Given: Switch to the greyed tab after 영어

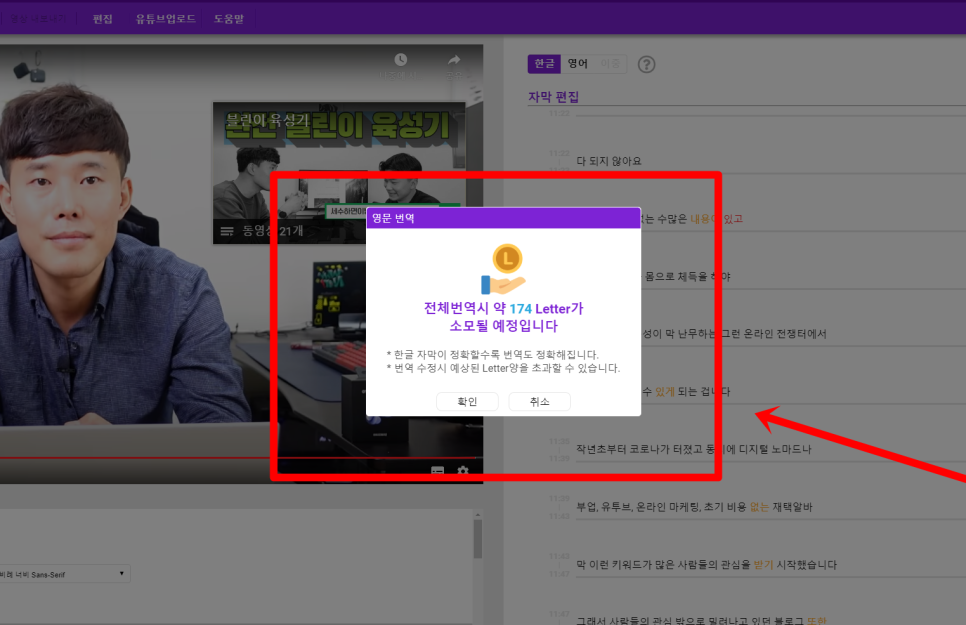Looking at the screenshot, I should click(x=610, y=63).
